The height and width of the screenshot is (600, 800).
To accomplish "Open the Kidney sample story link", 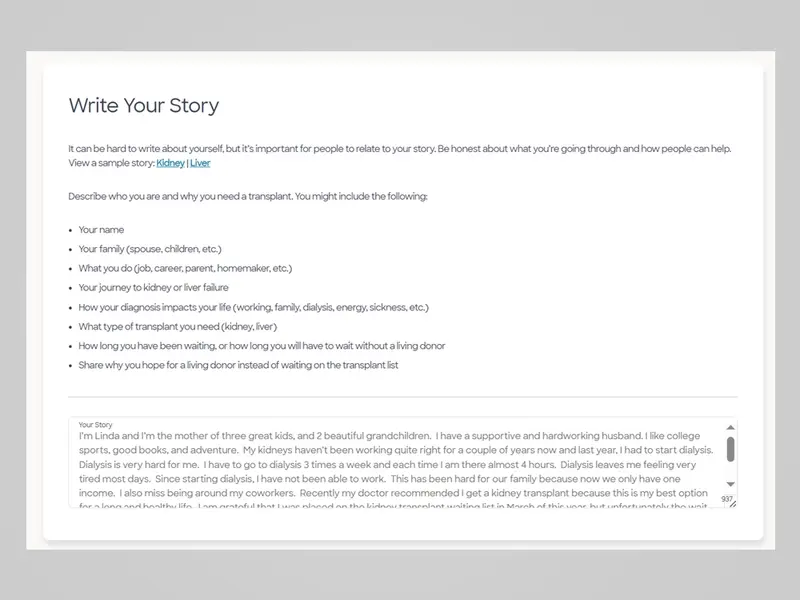I will [170, 163].
